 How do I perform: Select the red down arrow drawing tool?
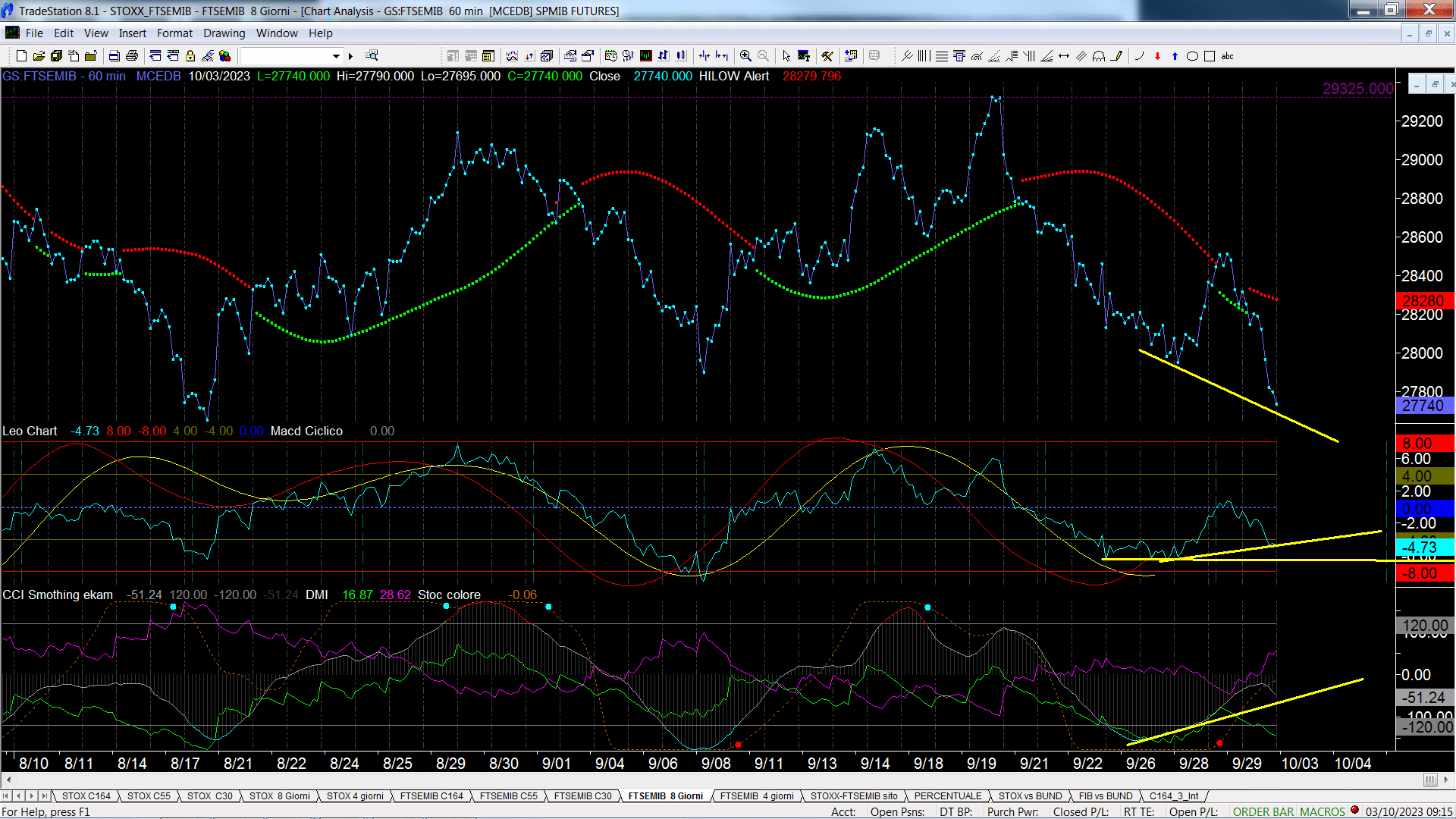coord(1157,55)
